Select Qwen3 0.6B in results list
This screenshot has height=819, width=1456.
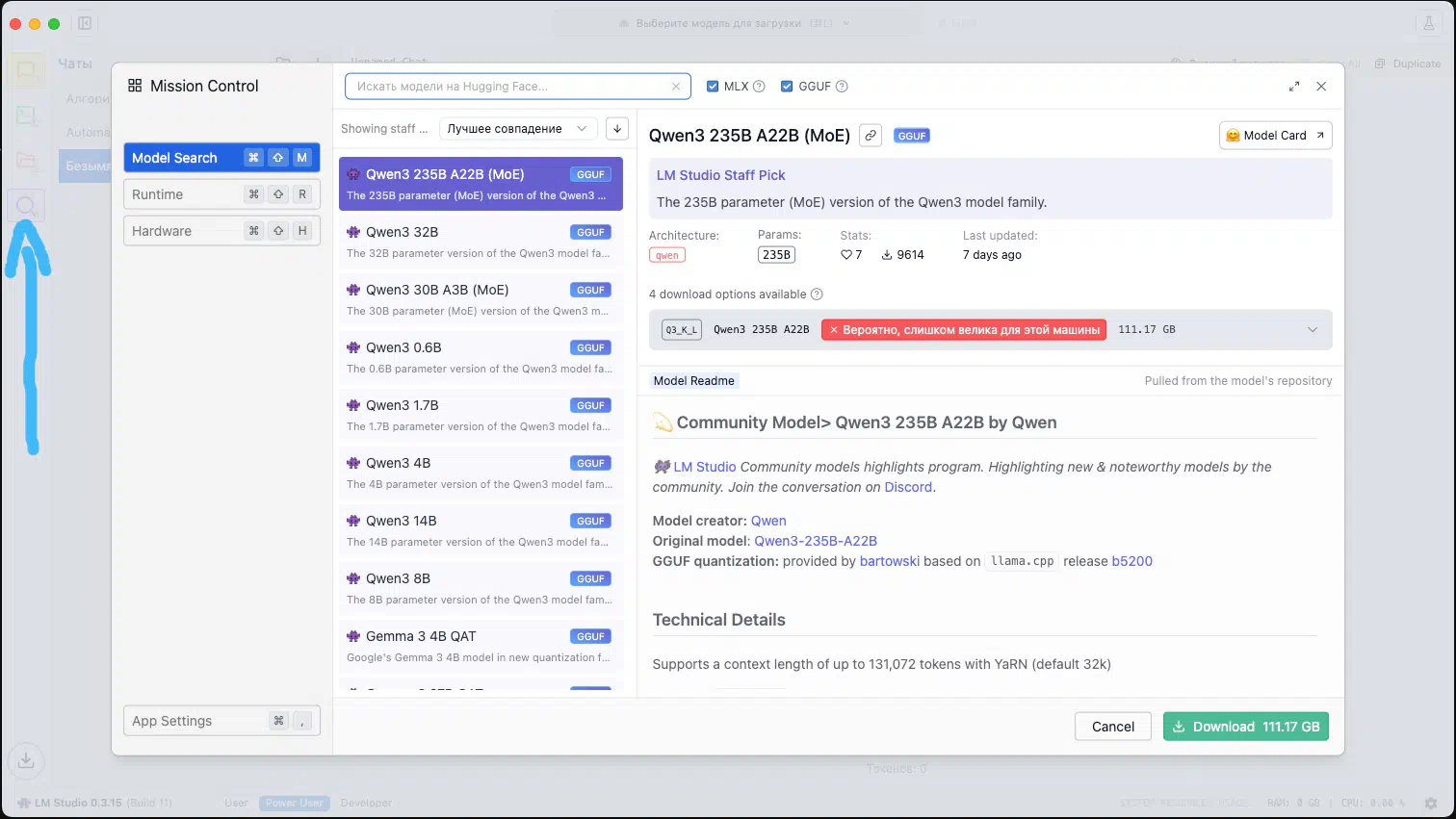pos(481,357)
